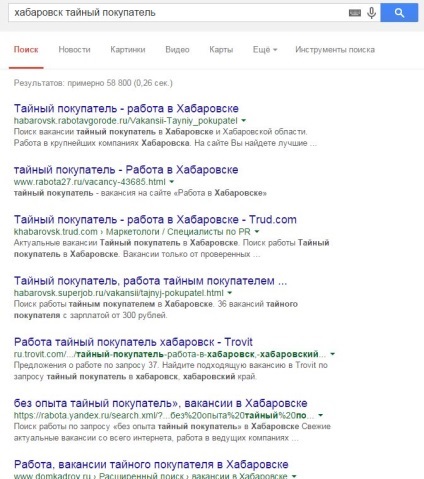Screen dimensions: 424x479
Task: Go to the Карты tab
Action: pos(221,50)
